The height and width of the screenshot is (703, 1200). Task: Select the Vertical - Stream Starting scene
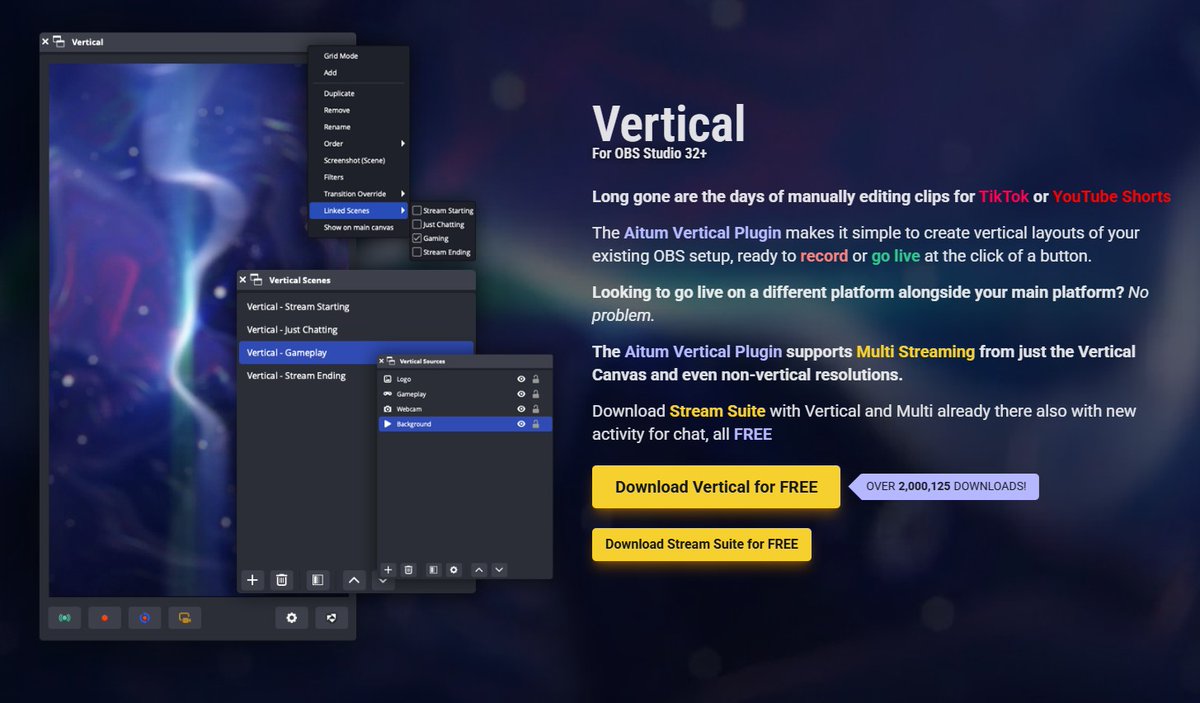[x=356, y=307]
